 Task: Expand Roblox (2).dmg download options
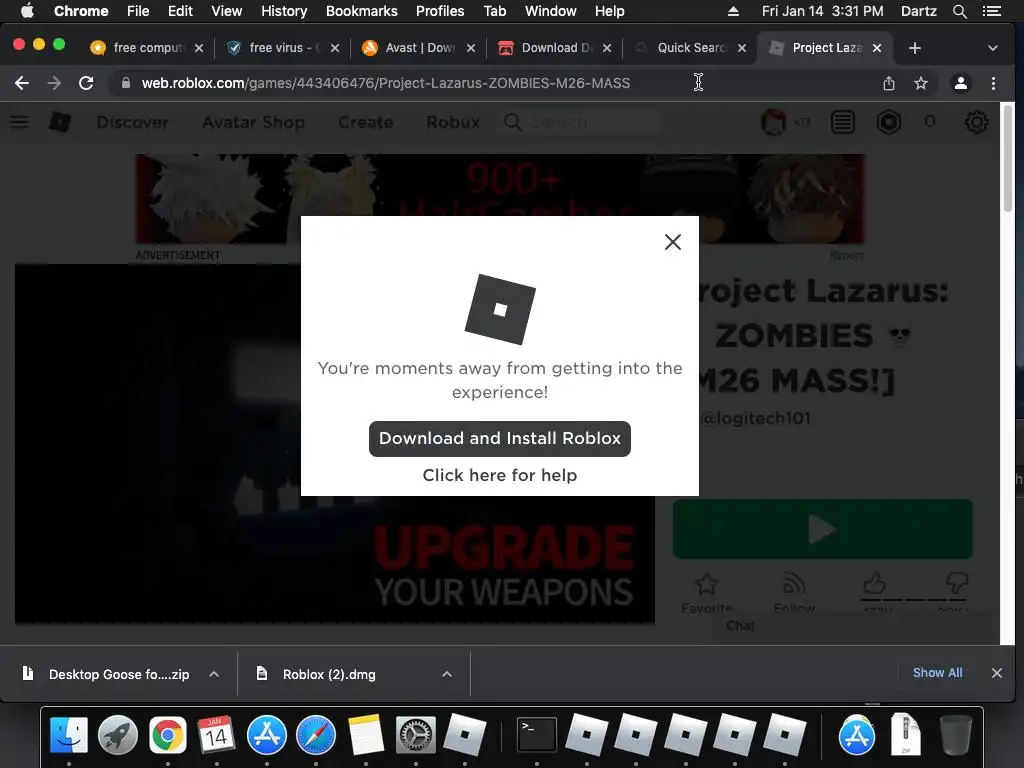pyautogui.click(x=447, y=674)
